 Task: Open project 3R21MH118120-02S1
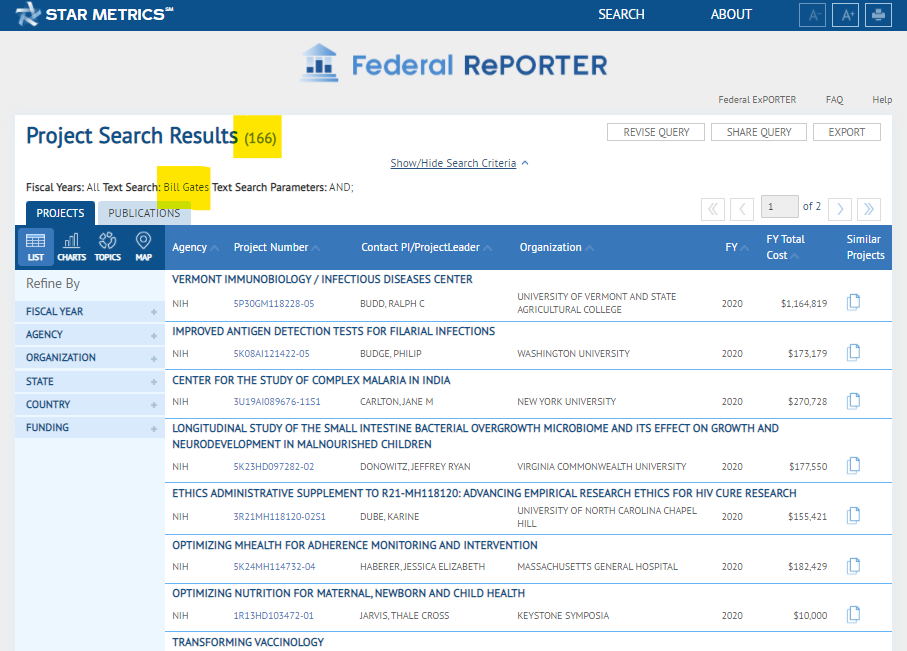coord(279,516)
